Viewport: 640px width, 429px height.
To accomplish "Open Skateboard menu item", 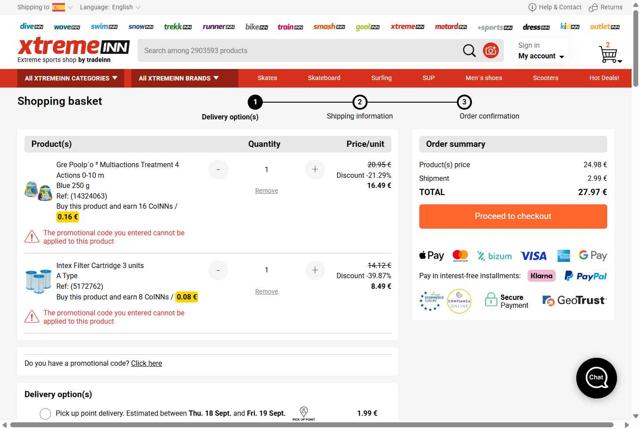I will click(x=324, y=78).
